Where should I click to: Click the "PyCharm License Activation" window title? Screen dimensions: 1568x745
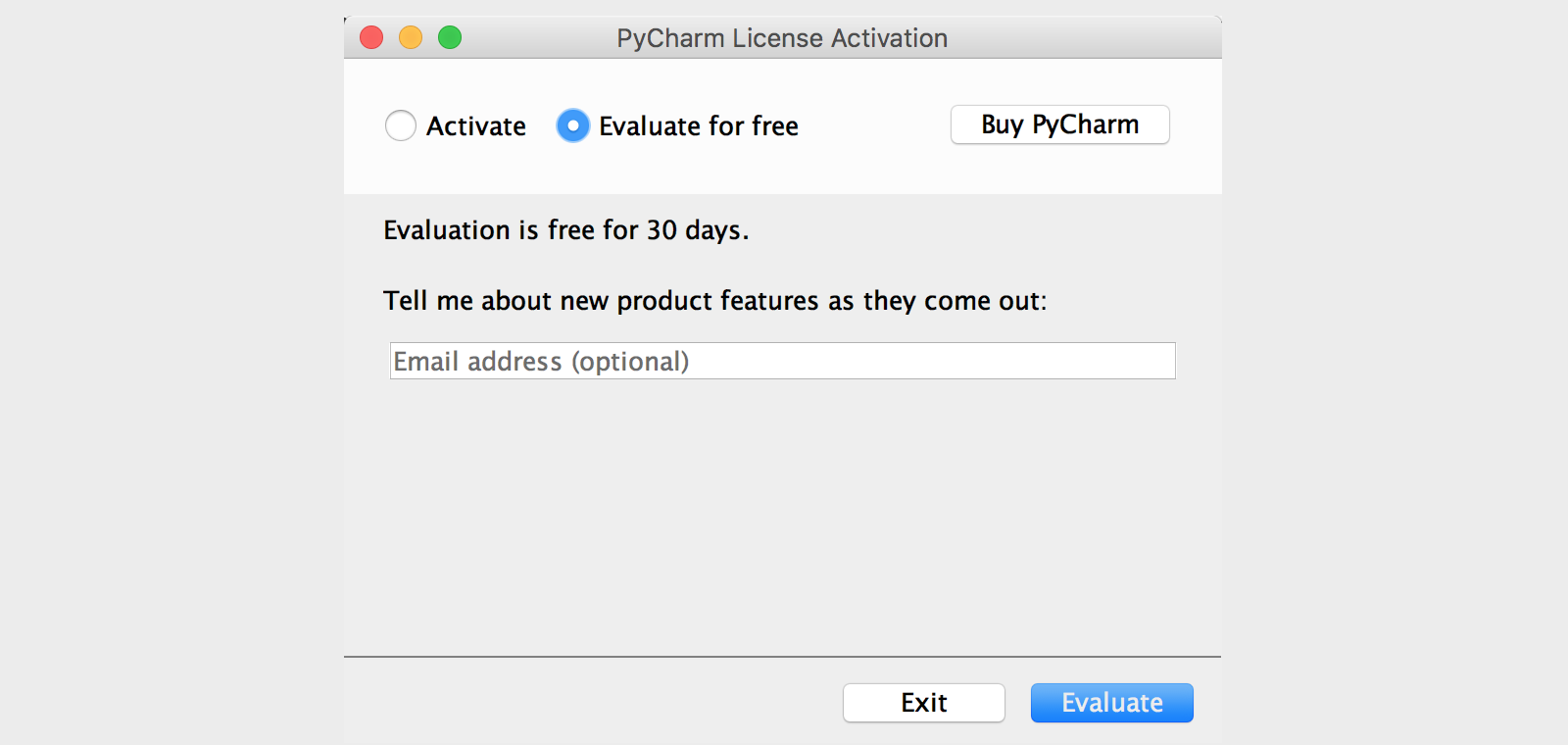782,38
